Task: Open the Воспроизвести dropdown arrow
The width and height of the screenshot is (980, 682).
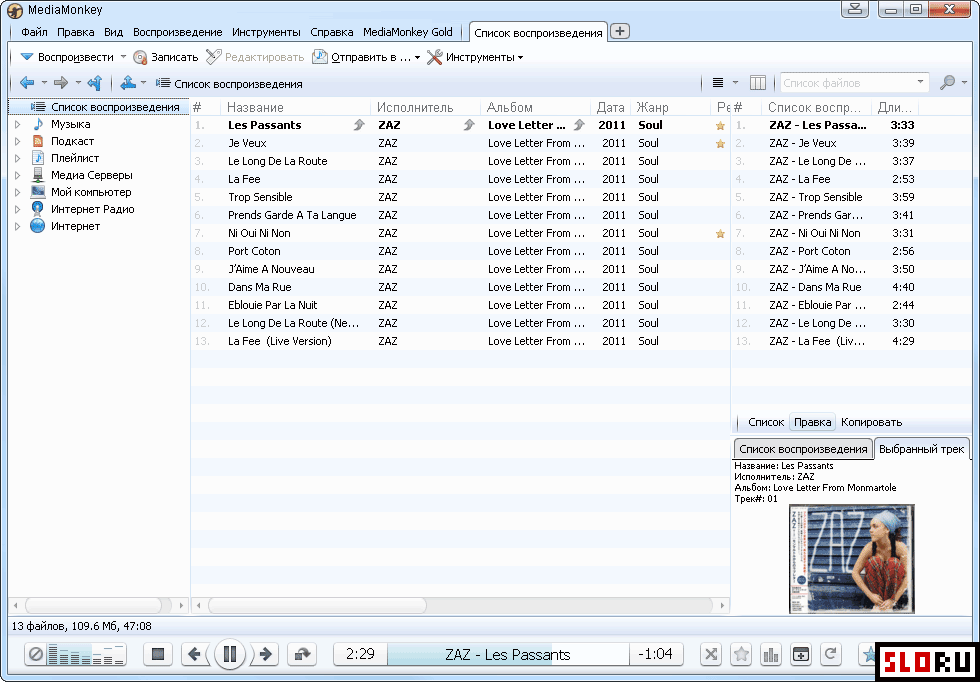Action: pos(123,57)
